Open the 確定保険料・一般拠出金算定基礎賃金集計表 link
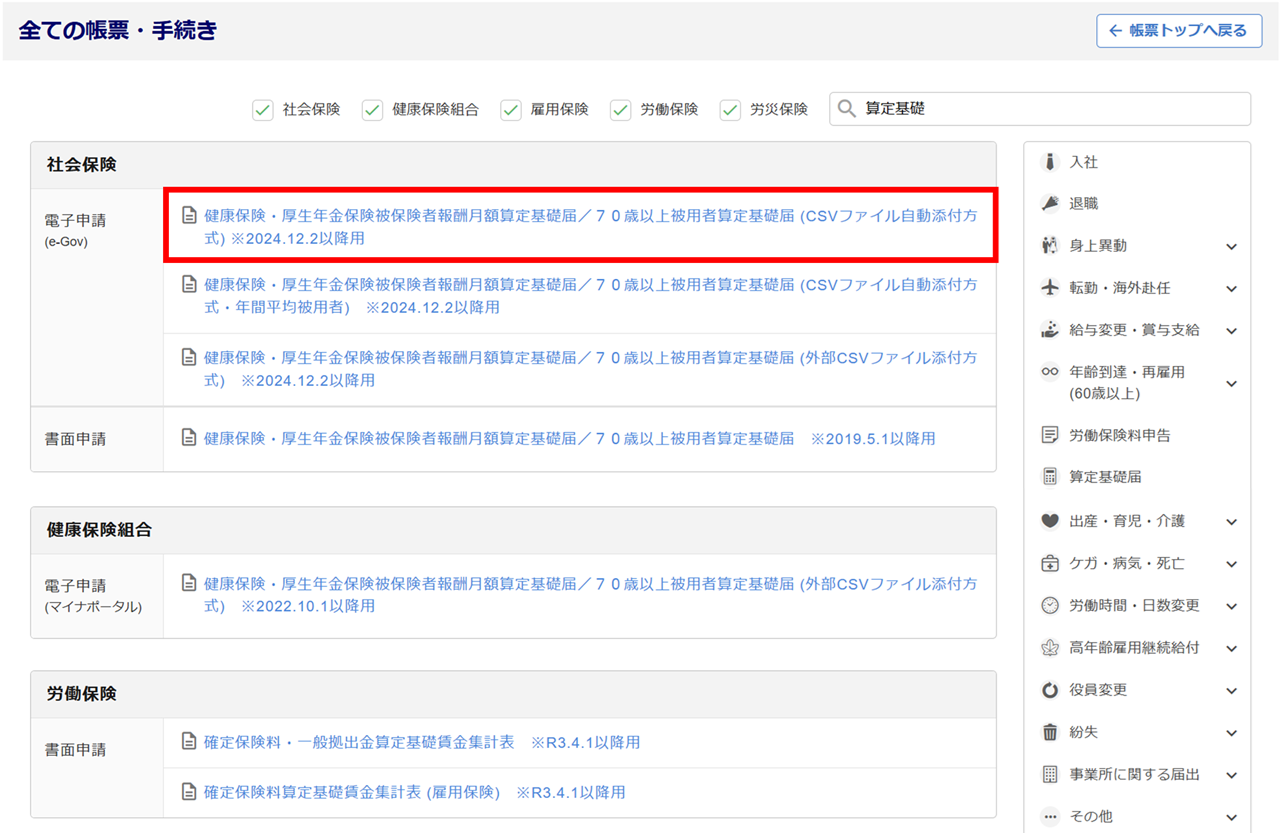This screenshot has width=1280, height=833. (359, 742)
